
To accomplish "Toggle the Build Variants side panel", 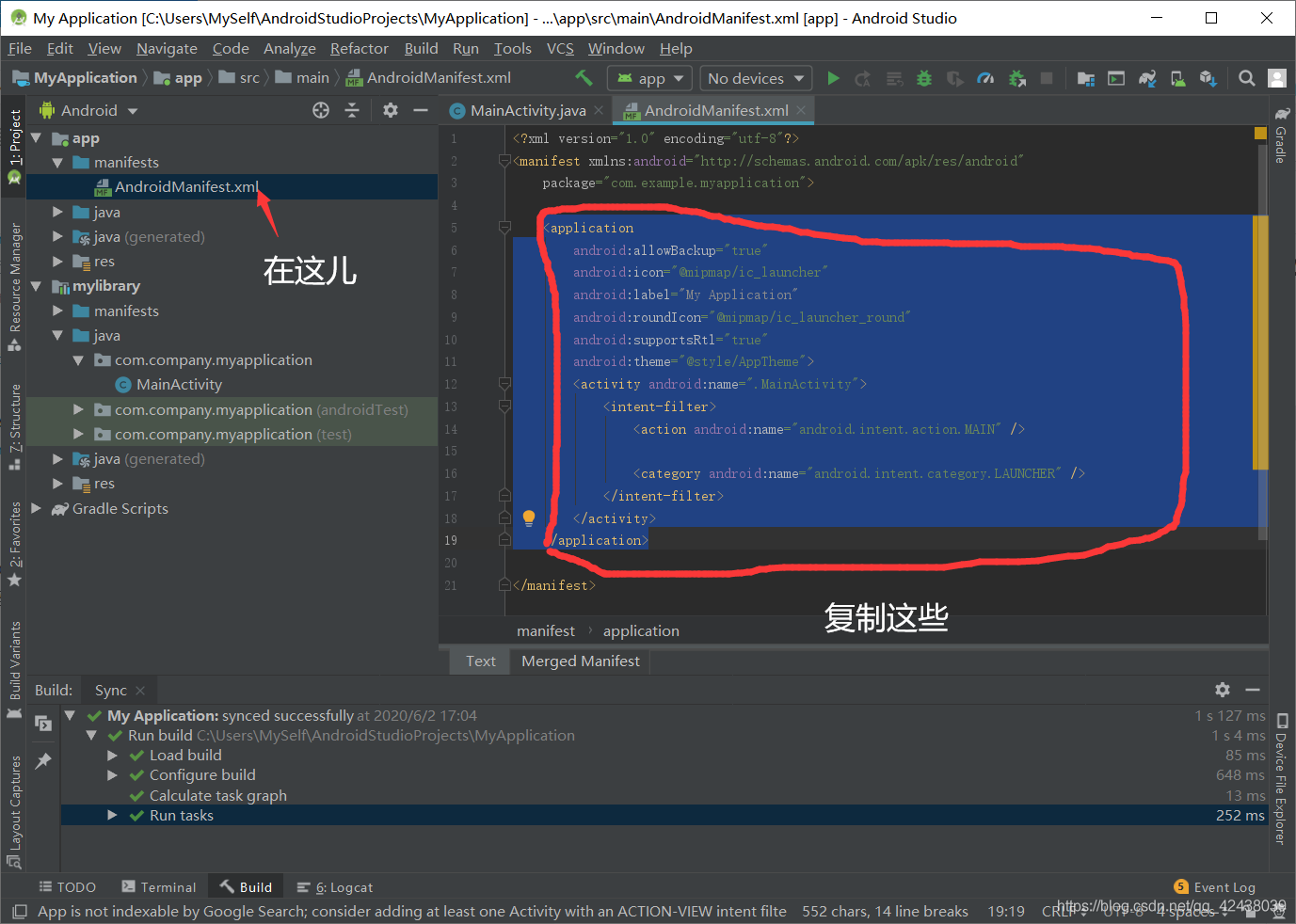I will pyautogui.click(x=15, y=669).
